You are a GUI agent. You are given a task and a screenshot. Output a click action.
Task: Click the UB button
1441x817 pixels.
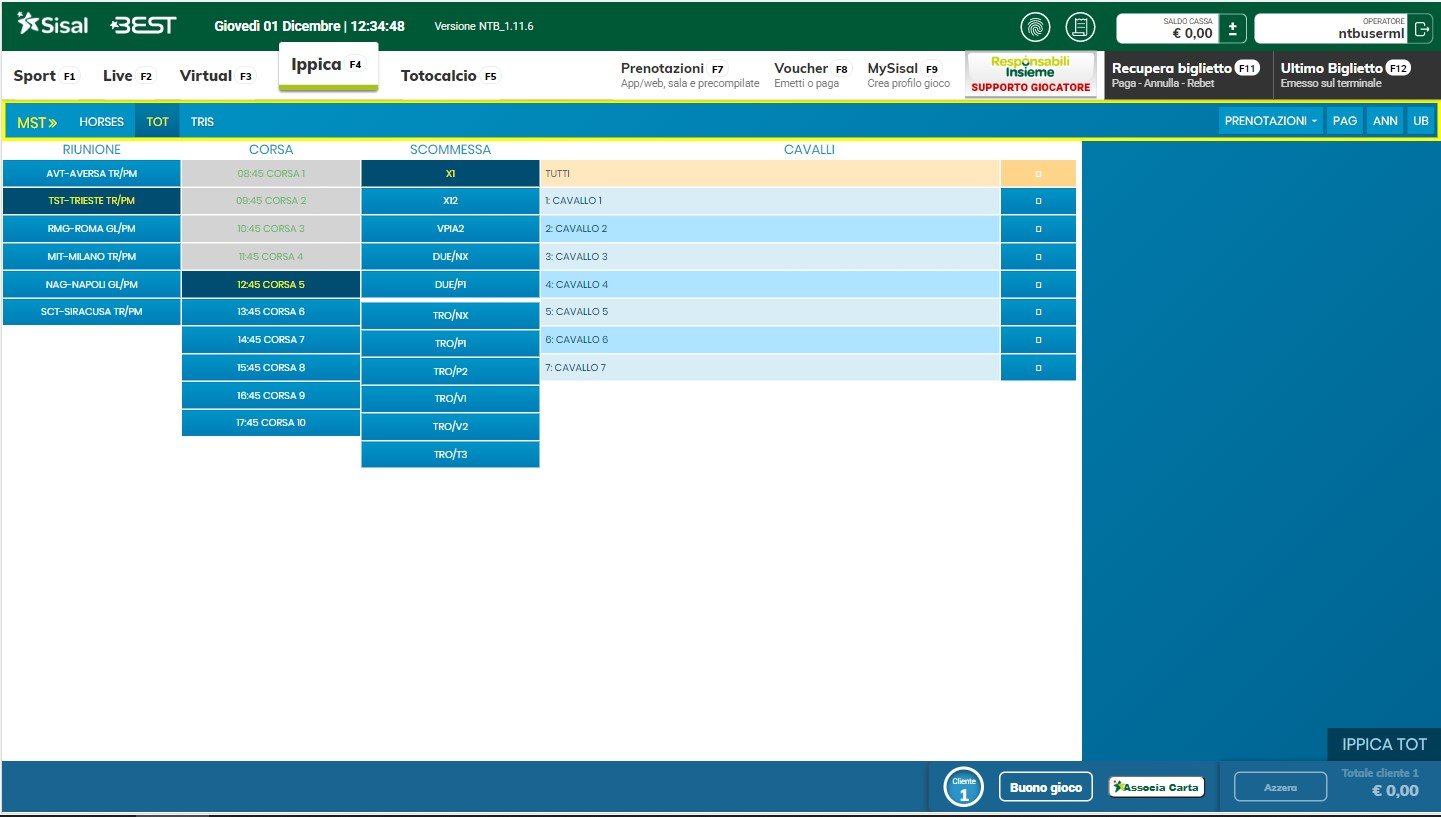(1420, 121)
